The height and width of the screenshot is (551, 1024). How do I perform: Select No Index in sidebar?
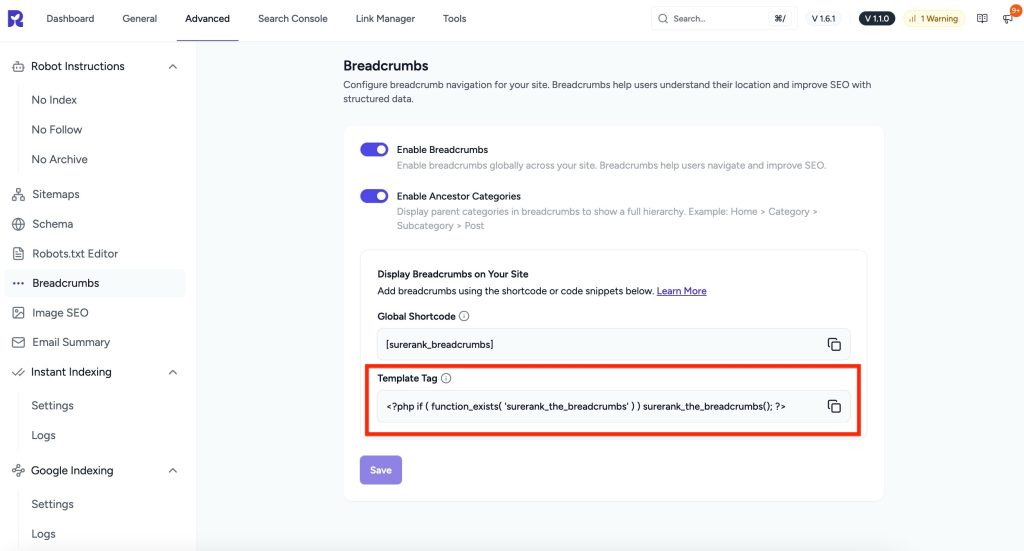(54, 100)
